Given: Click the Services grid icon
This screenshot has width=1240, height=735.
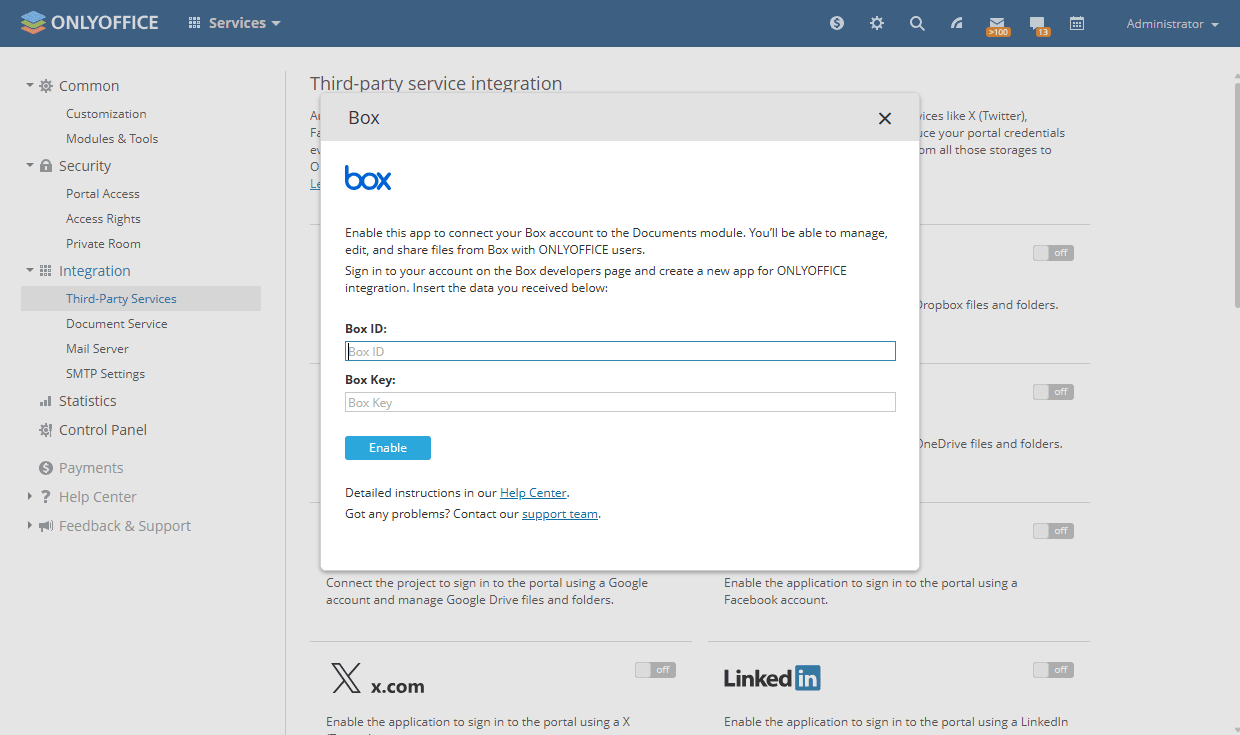Looking at the screenshot, I should click(x=195, y=23).
